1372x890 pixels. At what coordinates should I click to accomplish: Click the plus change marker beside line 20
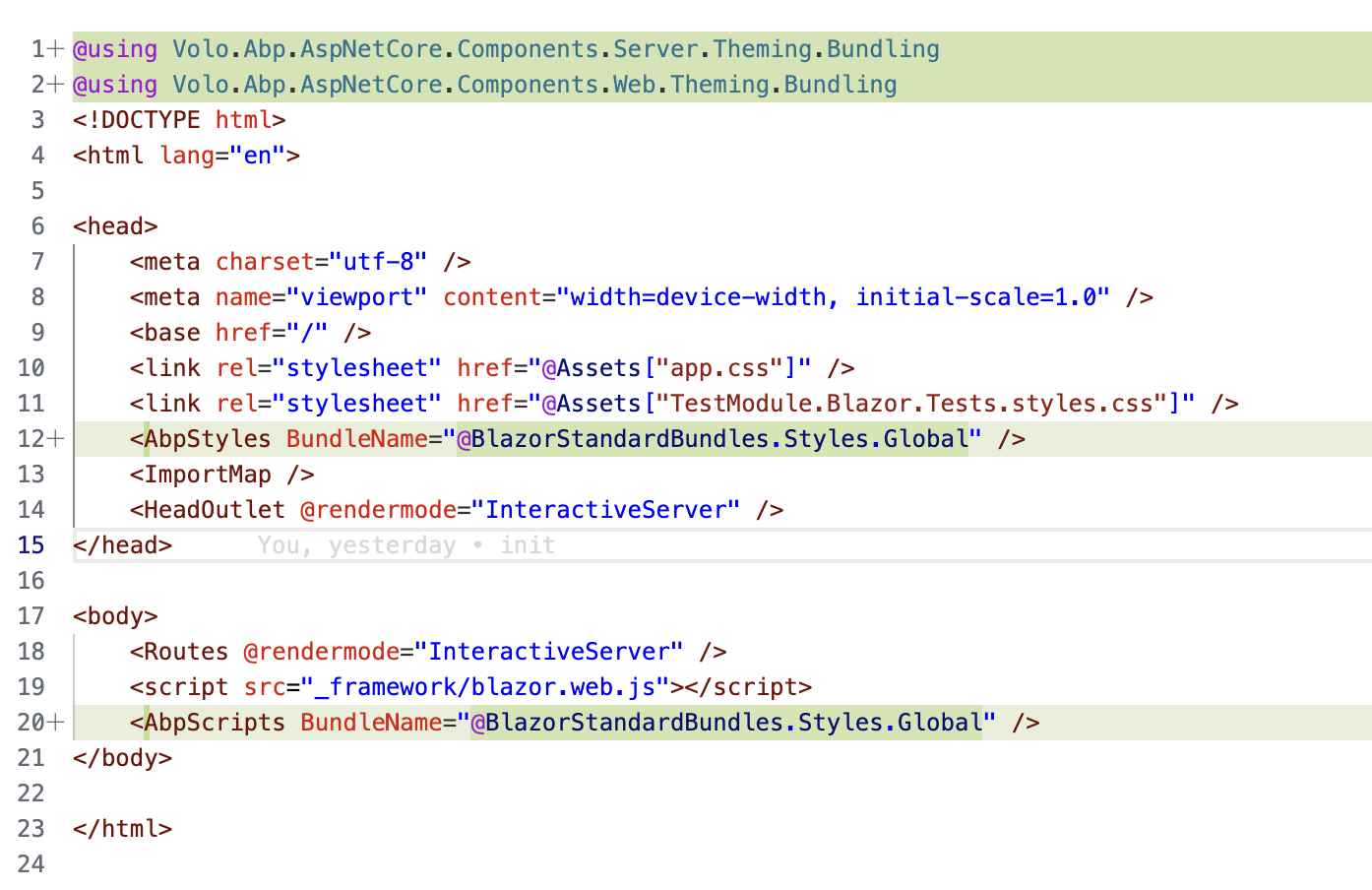56,723
